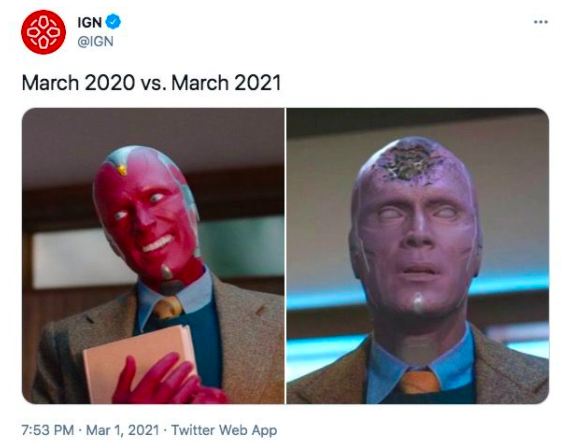
Task: Click the white divider between both photos
Action: coord(286,256)
